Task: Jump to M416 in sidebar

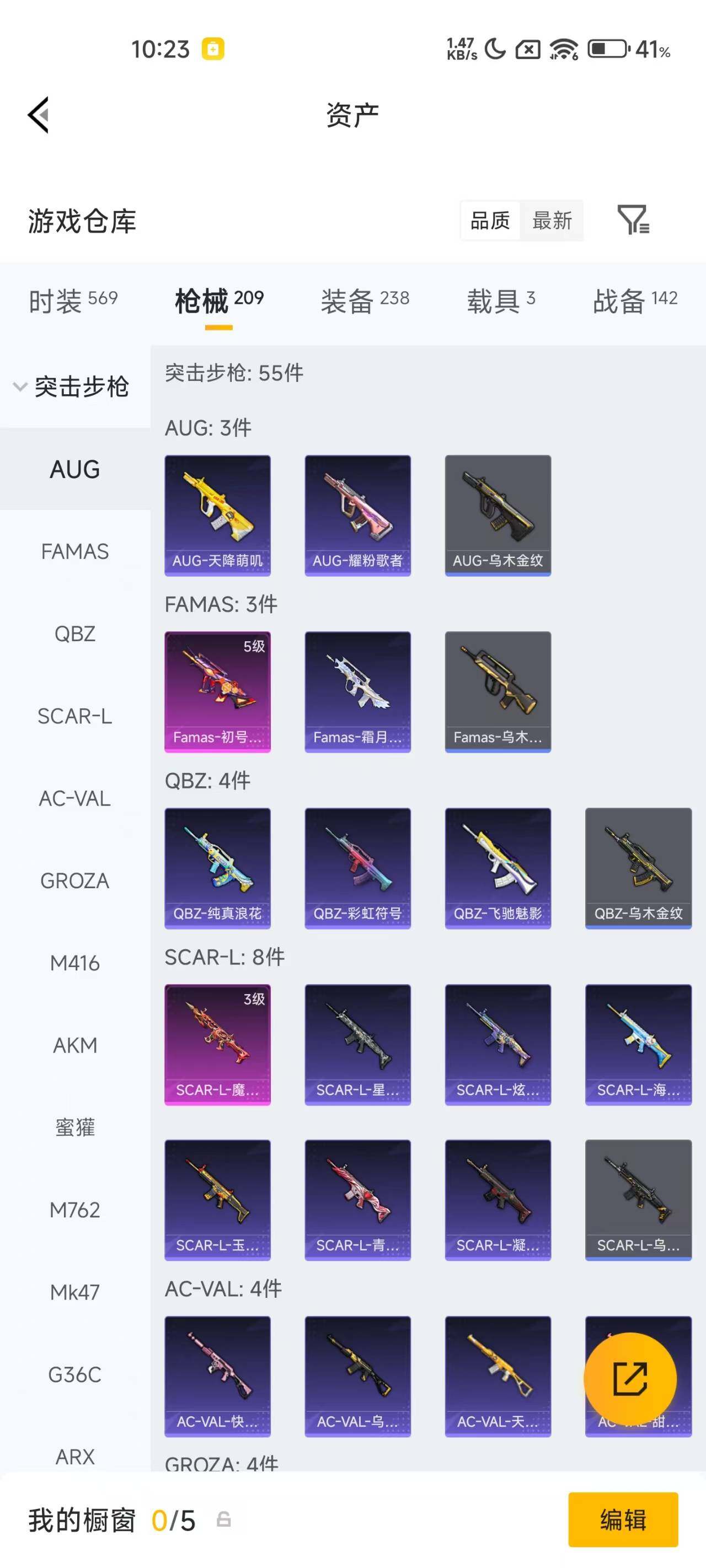Action: tap(75, 963)
